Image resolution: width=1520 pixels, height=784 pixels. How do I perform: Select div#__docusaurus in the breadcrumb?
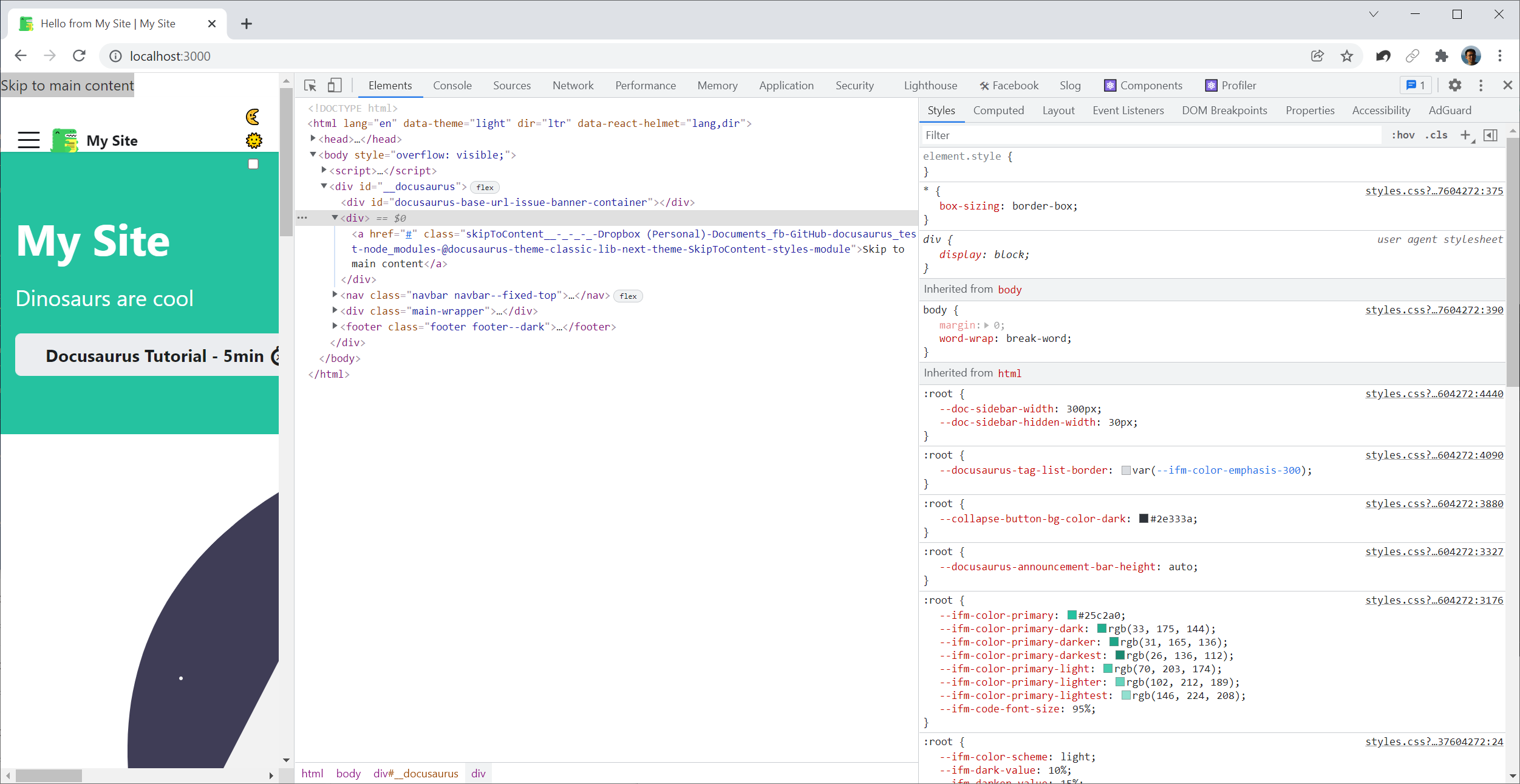click(x=416, y=773)
